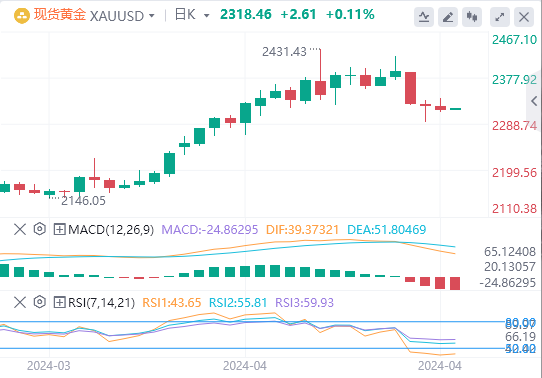The height and width of the screenshot is (378, 542).
Task: Remove the RSI indicator panel
Action: [x=20, y=302]
